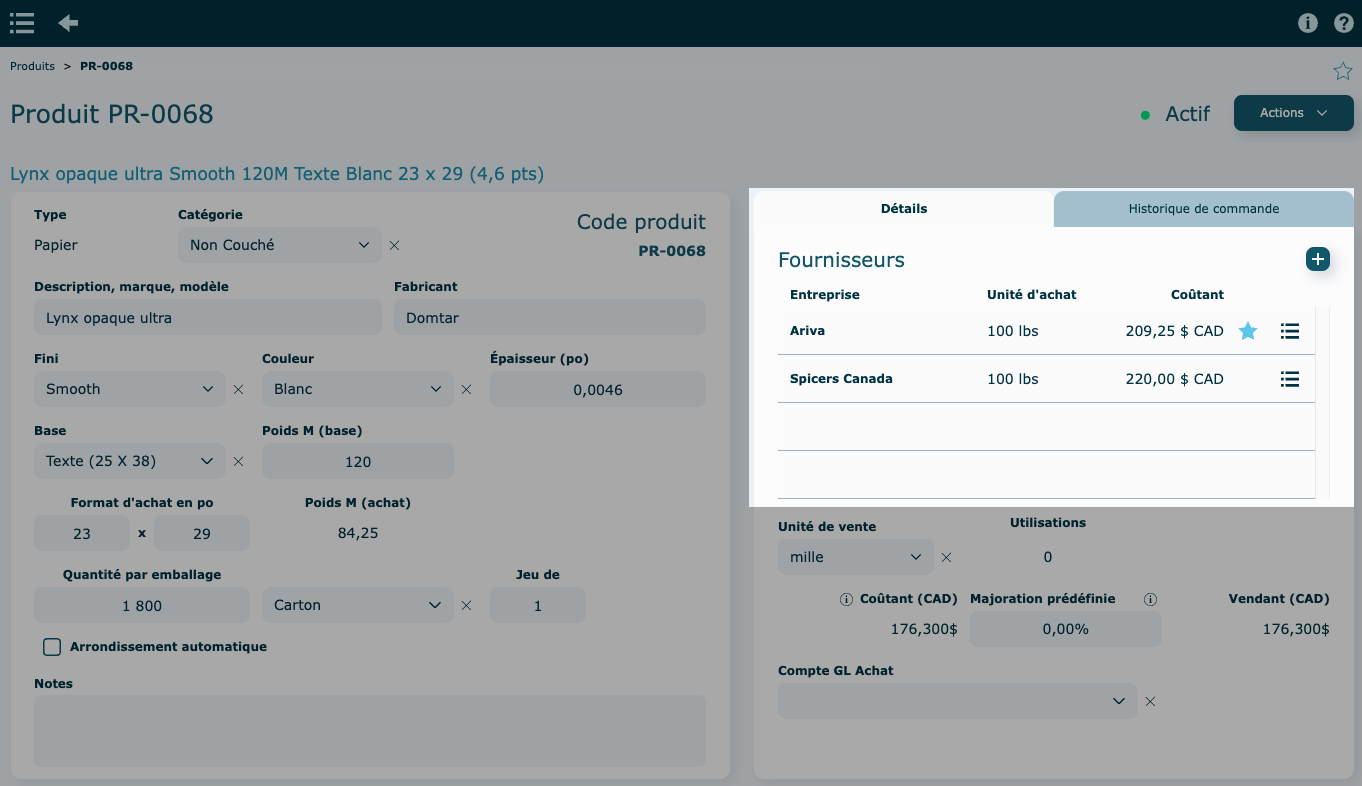Expand the Catégorie dropdown Non Couché

click(279, 245)
